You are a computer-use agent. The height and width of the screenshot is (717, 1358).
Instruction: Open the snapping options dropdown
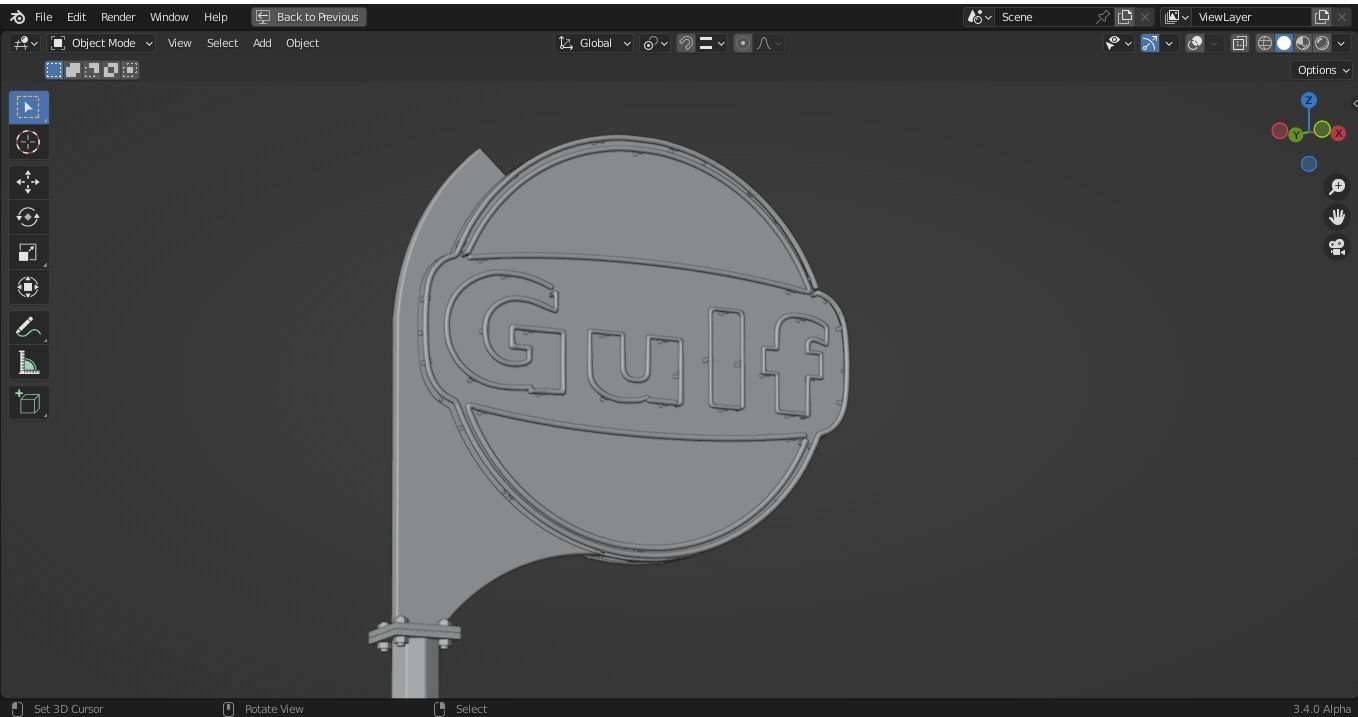pyautogui.click(x=712, y=43)
